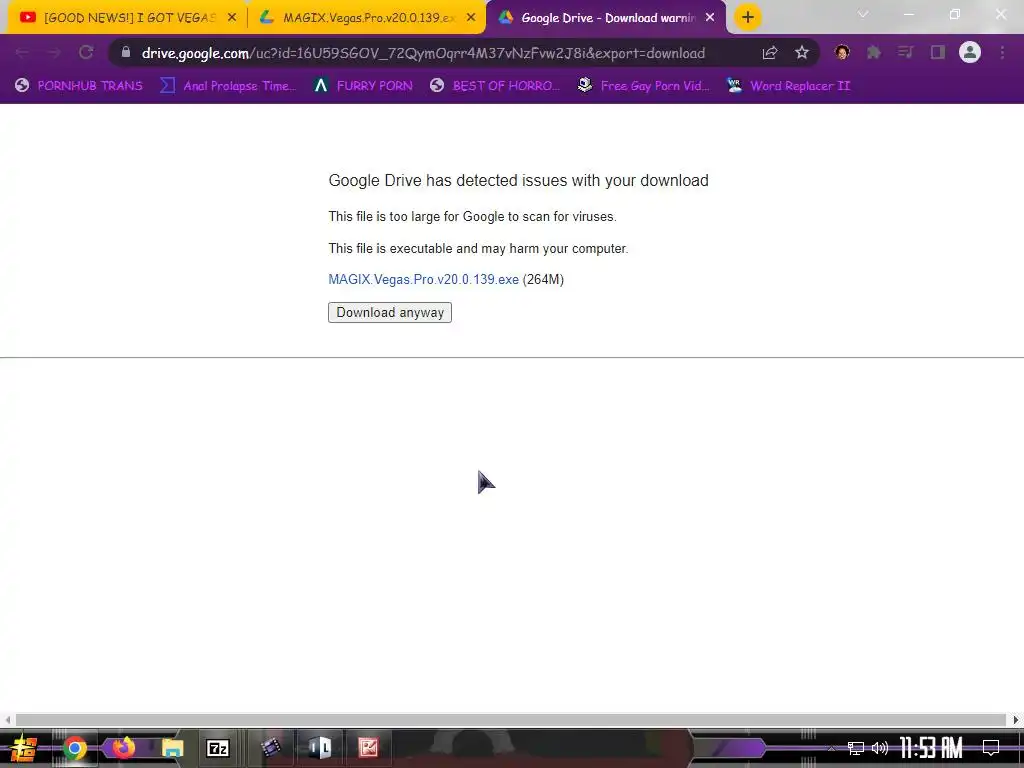Viewport: 1024px width, 768px height.
Task: Show hidden system tray icons
Action: 831,748
